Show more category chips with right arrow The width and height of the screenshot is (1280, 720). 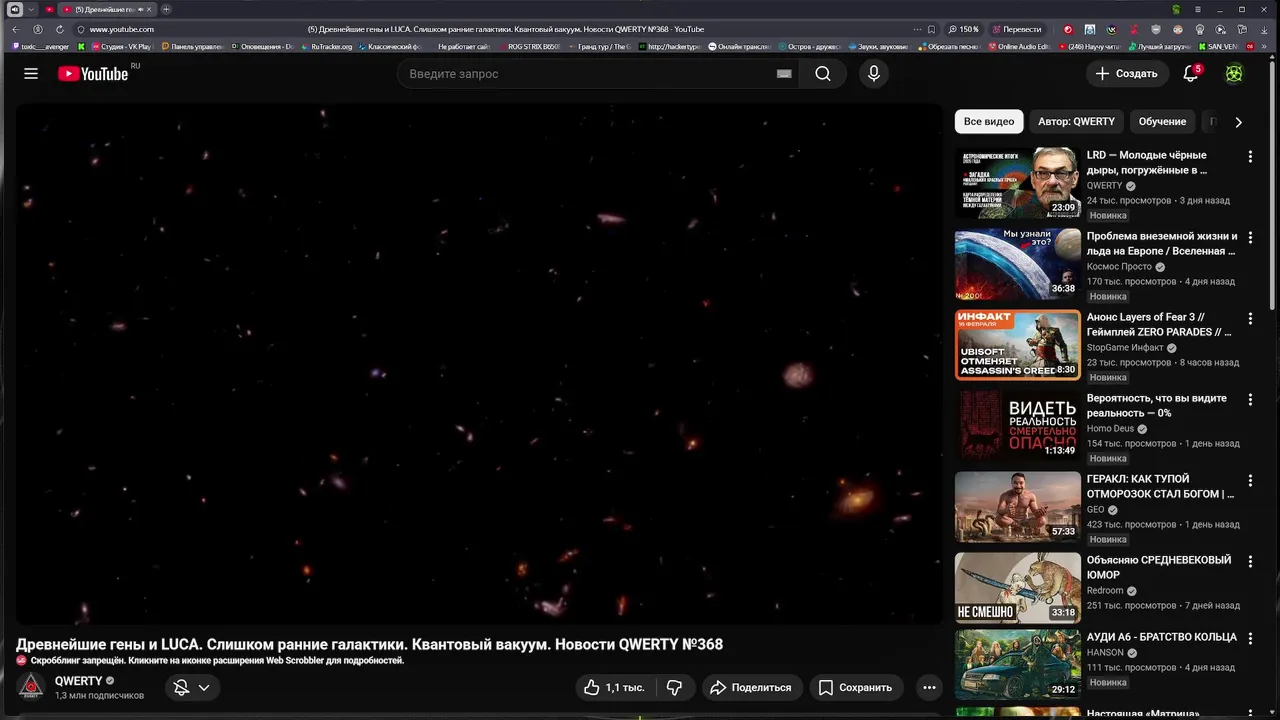[1238, 122]
